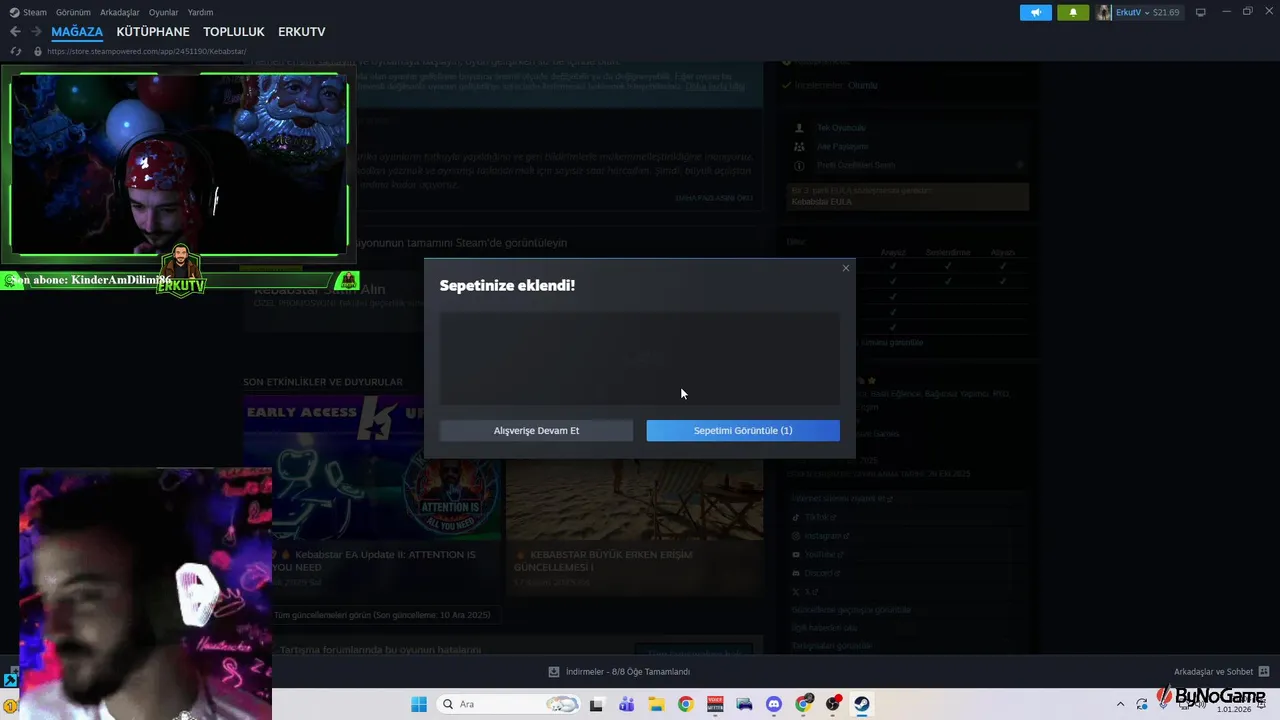Click the DAHA FAZLASINI OKU link
This screenshot has width=1280, height=720.
pyautogui.click(x=714, y=198)
